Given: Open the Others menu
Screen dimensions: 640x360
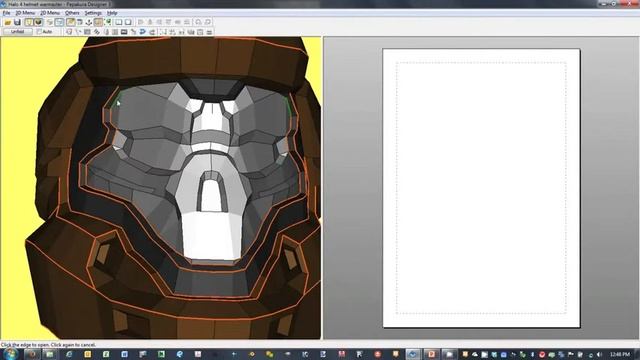Looking at the screenshot, I should click(x=72, y=13).
